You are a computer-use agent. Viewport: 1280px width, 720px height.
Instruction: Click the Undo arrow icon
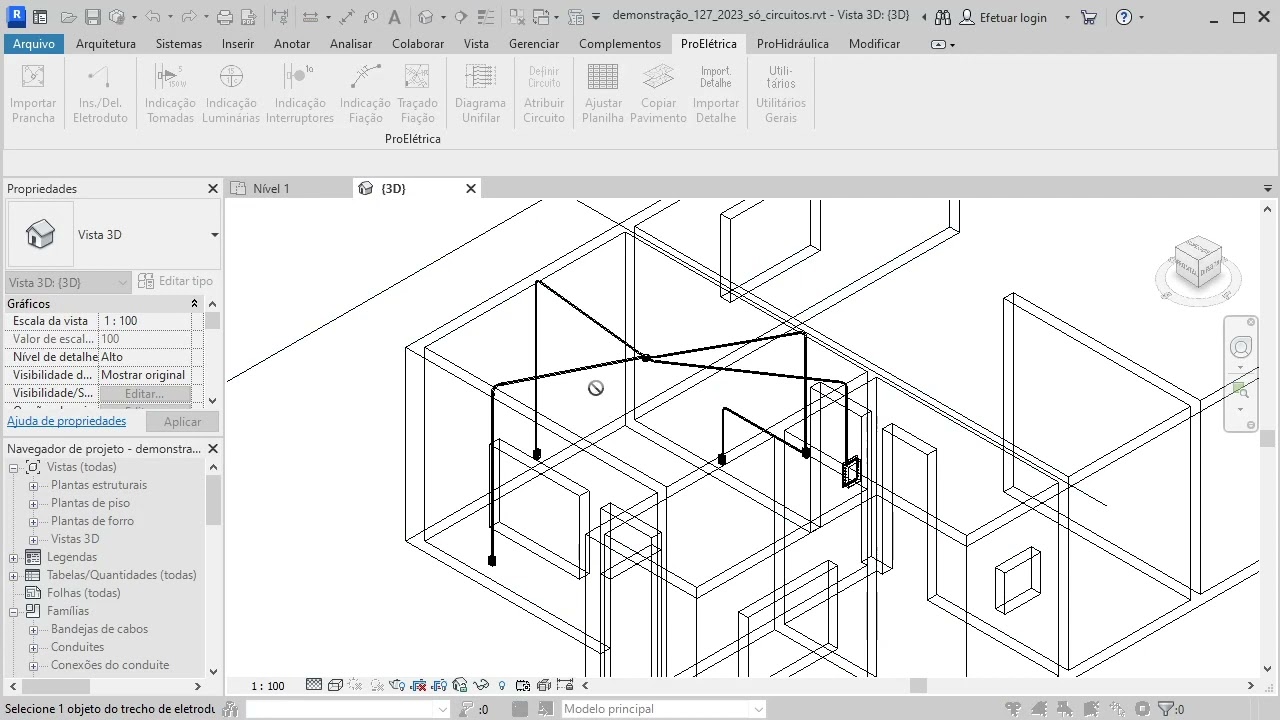coord(151,17)
